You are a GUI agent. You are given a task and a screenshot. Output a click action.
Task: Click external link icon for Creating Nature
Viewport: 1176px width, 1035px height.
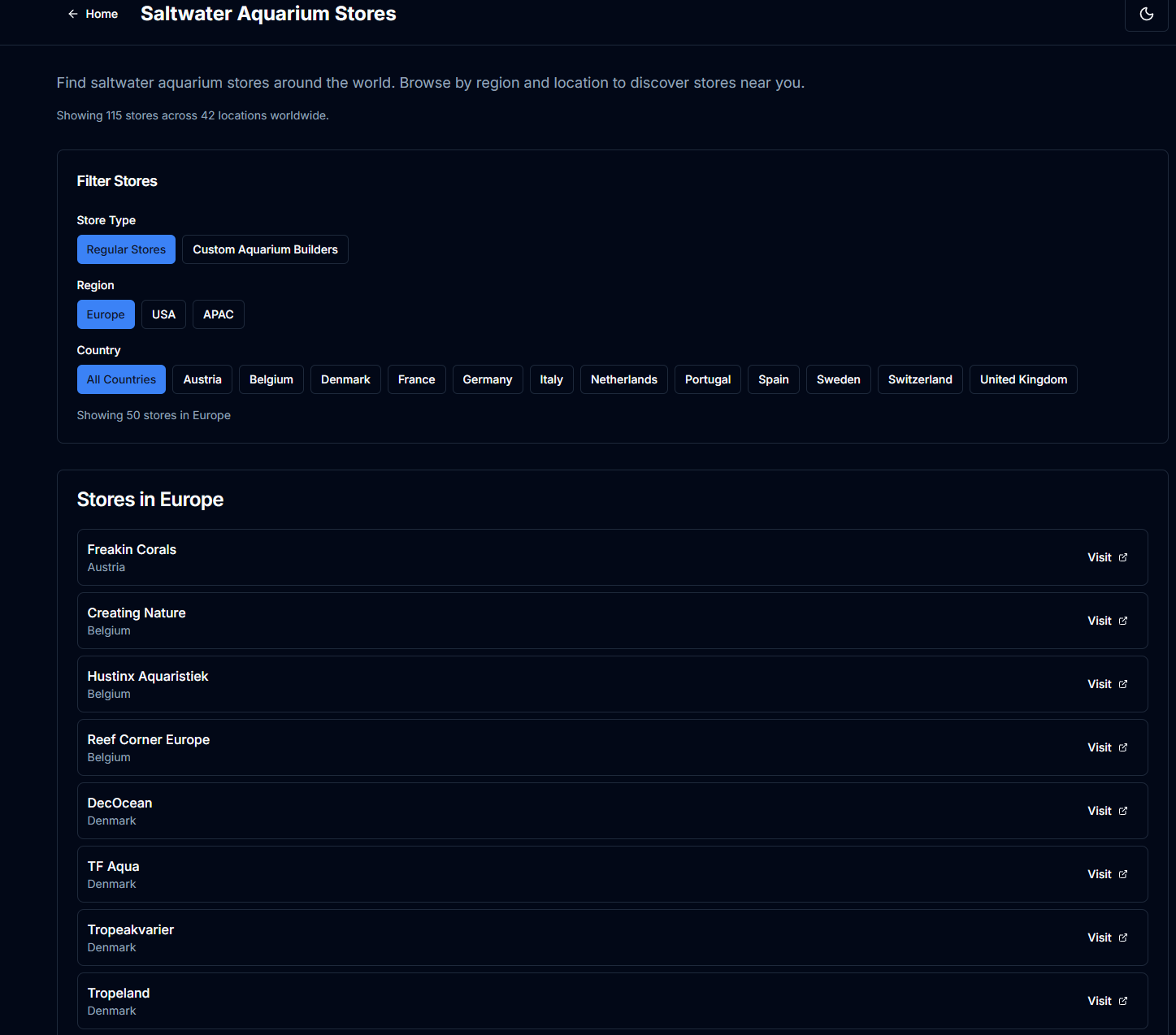click(x=1123, y=621)
